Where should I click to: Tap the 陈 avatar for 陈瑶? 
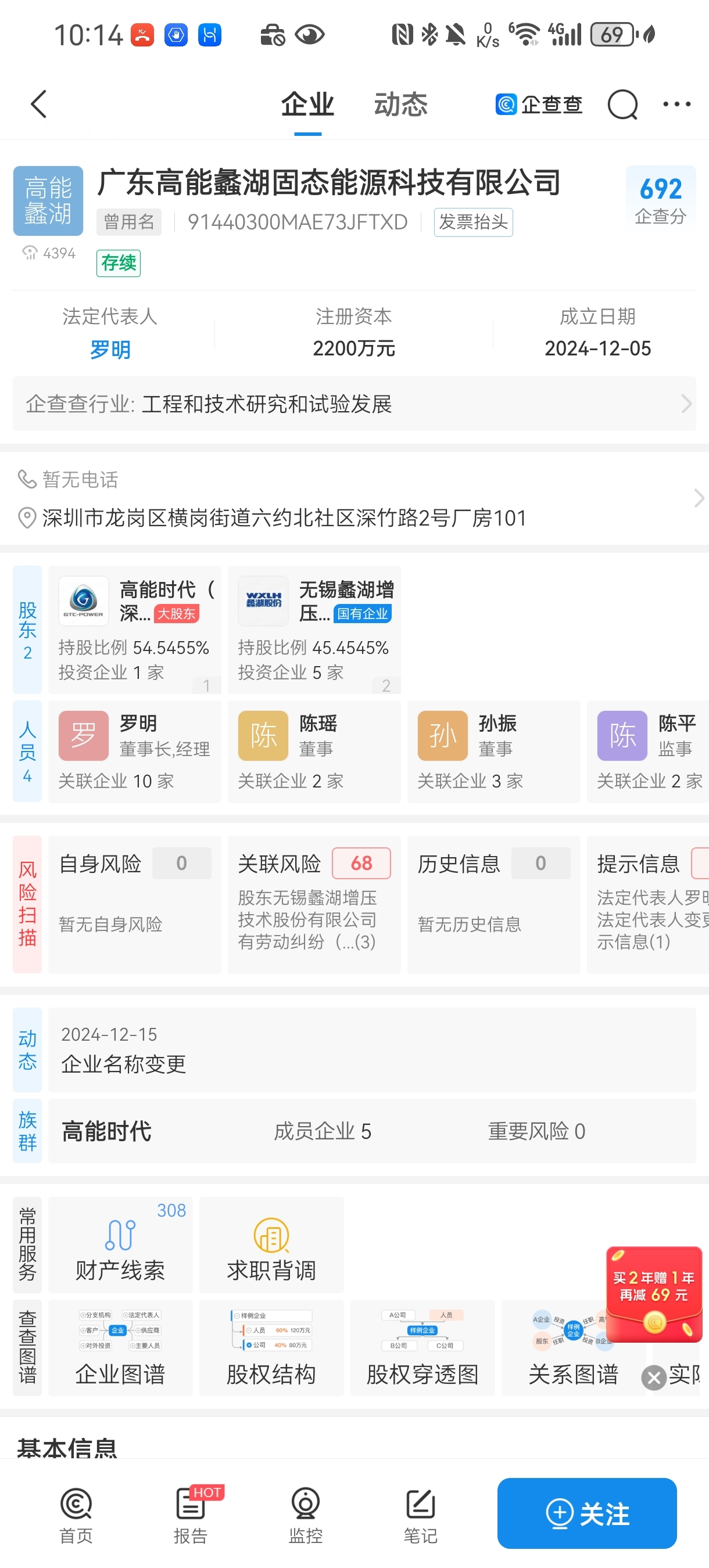[x=263, y=735]
